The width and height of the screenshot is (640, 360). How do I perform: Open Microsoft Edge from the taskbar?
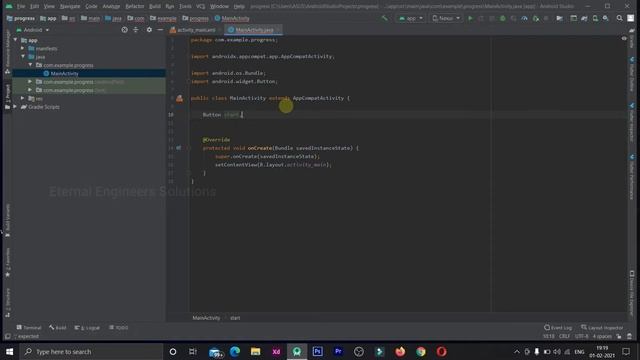point(235,351)
